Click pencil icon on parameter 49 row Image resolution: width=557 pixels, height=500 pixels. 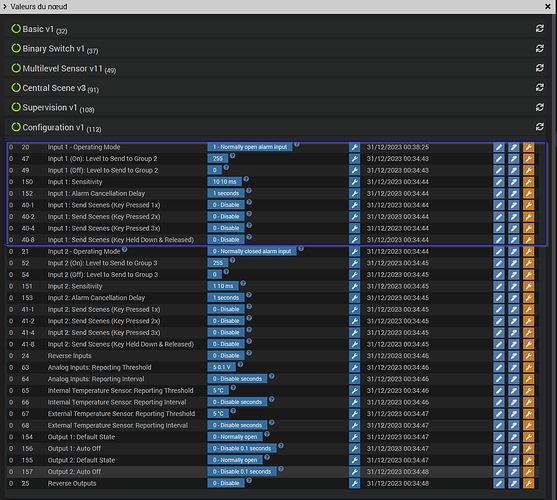(x=499, y=170)
